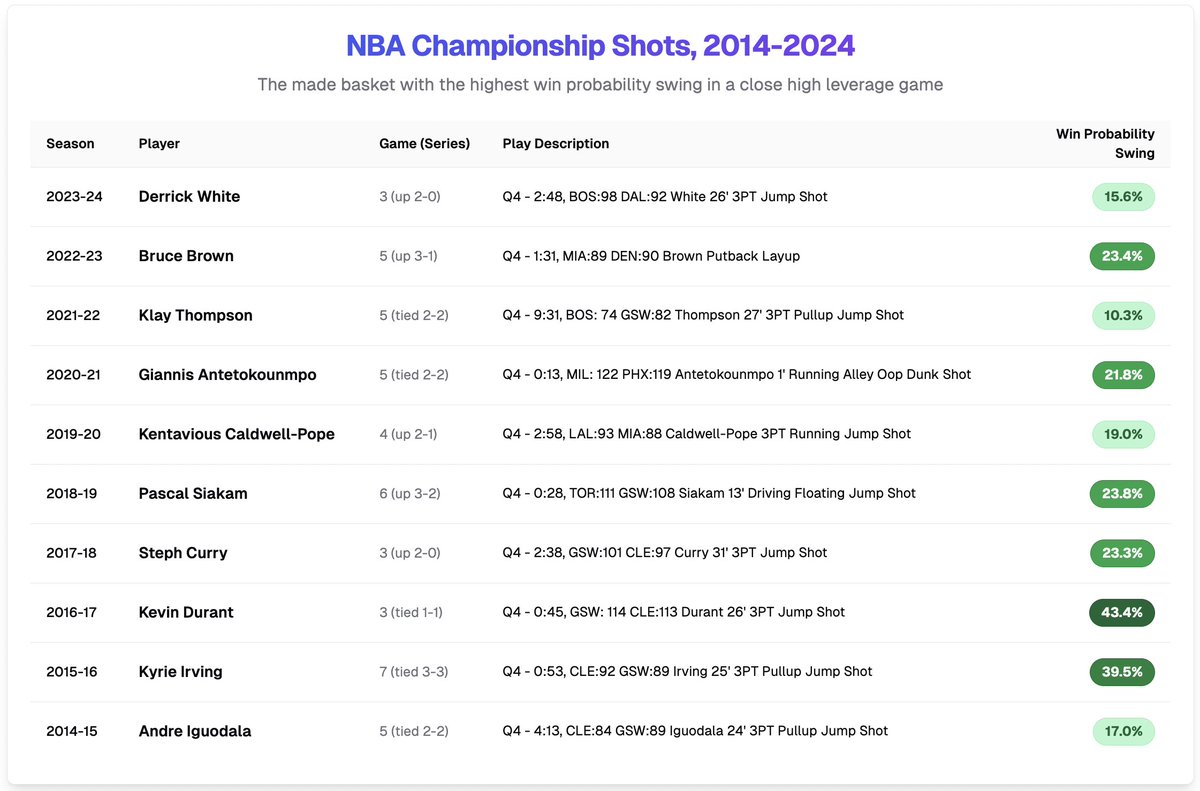Click game cell 4 (up 2-1)

pyautogui.click(x=408, y=434)
